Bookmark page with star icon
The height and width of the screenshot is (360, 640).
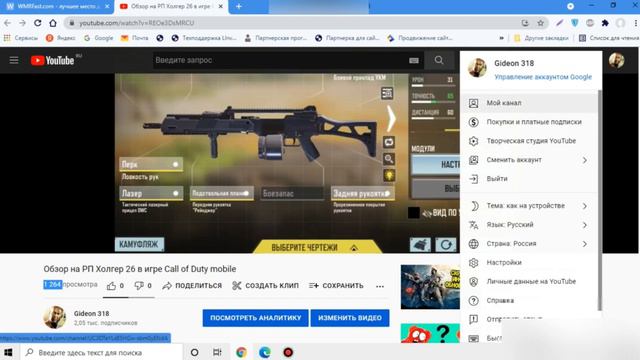(x=540, y=23)
